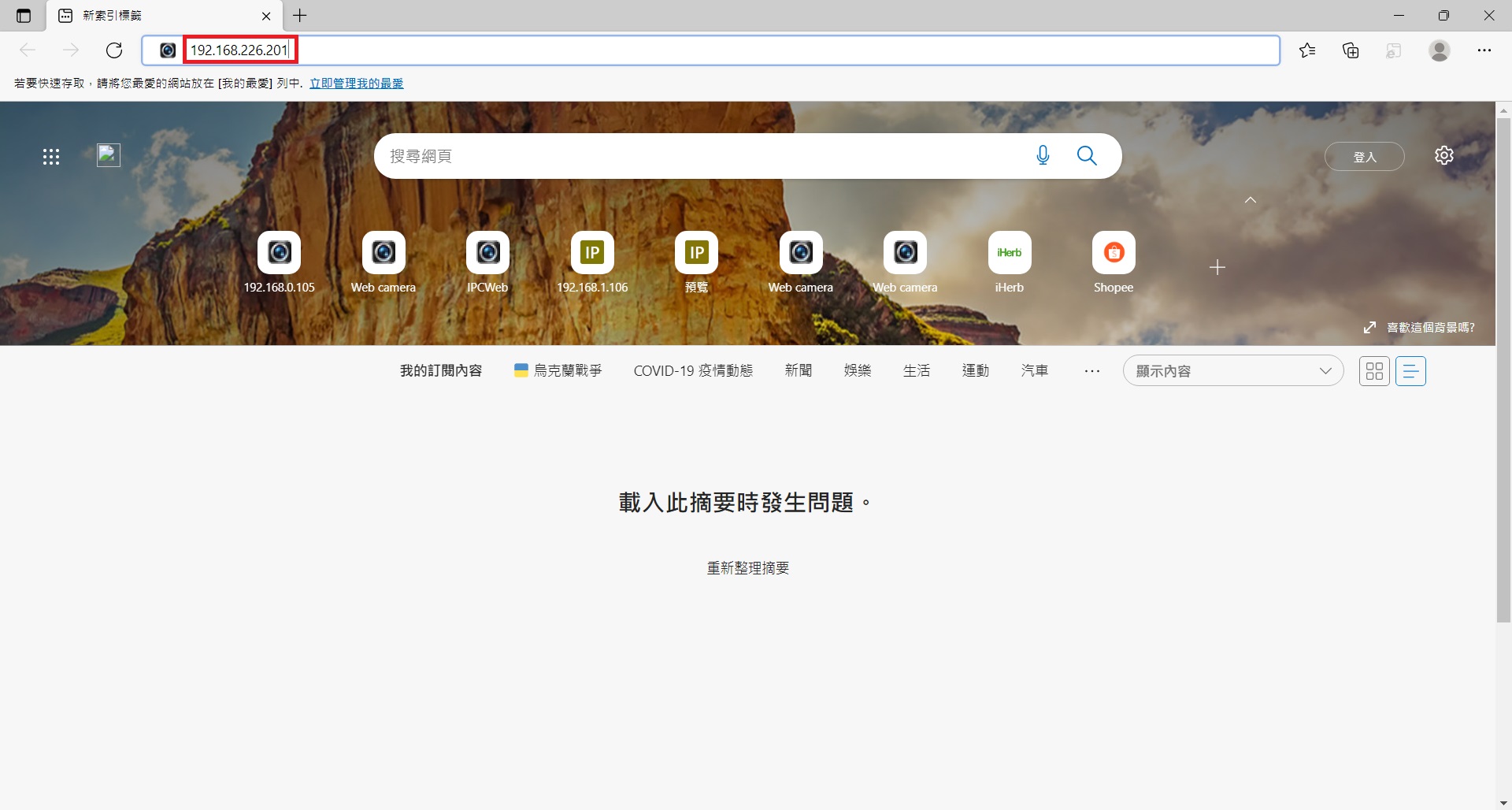The height and width of the screenshot is (810, 1512).
Task: Select the 運動 feed tab
Action: click(x=976, y=371)
